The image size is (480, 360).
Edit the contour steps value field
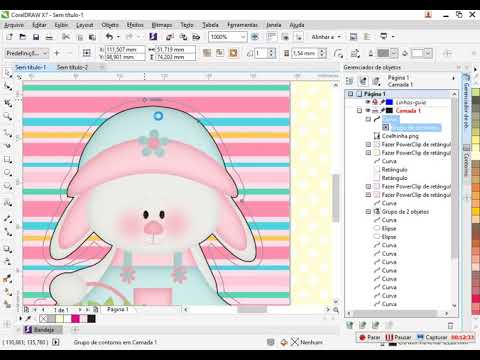[261, 53]
